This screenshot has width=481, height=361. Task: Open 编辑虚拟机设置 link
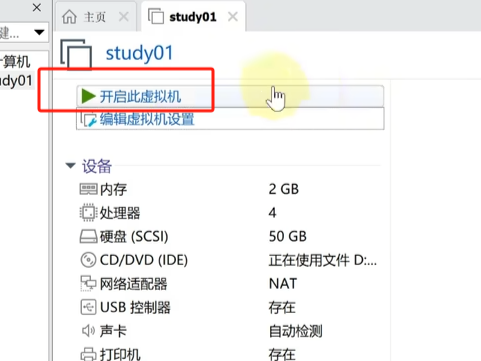[147, 119]
